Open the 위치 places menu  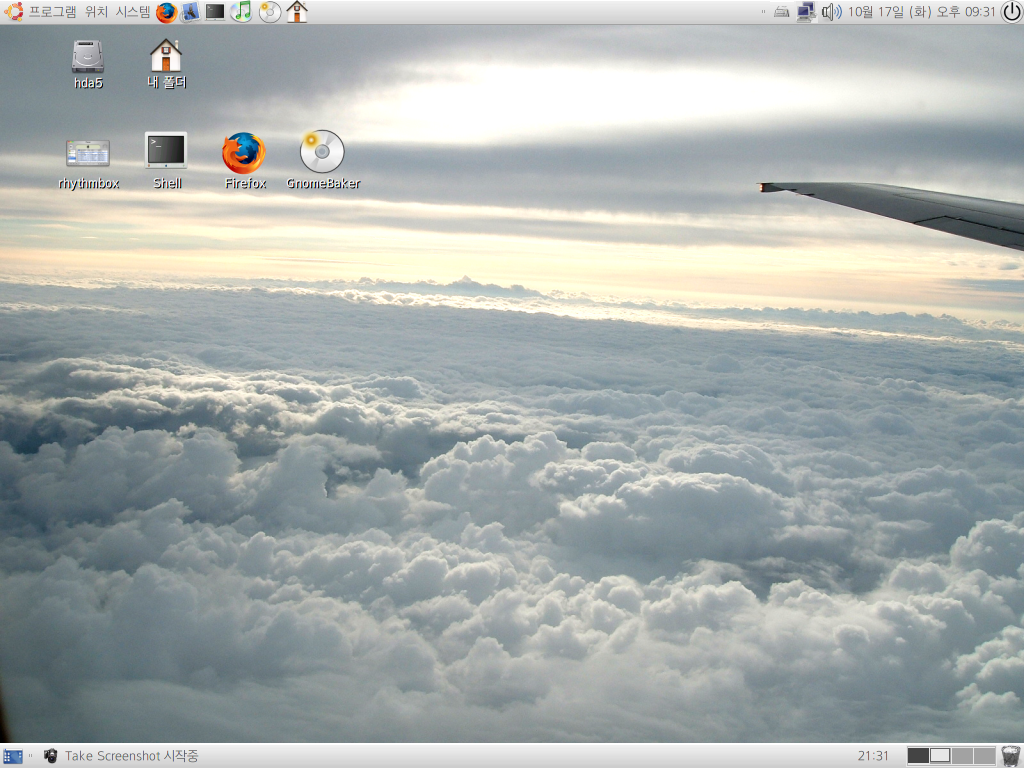(x=97, y=12)
